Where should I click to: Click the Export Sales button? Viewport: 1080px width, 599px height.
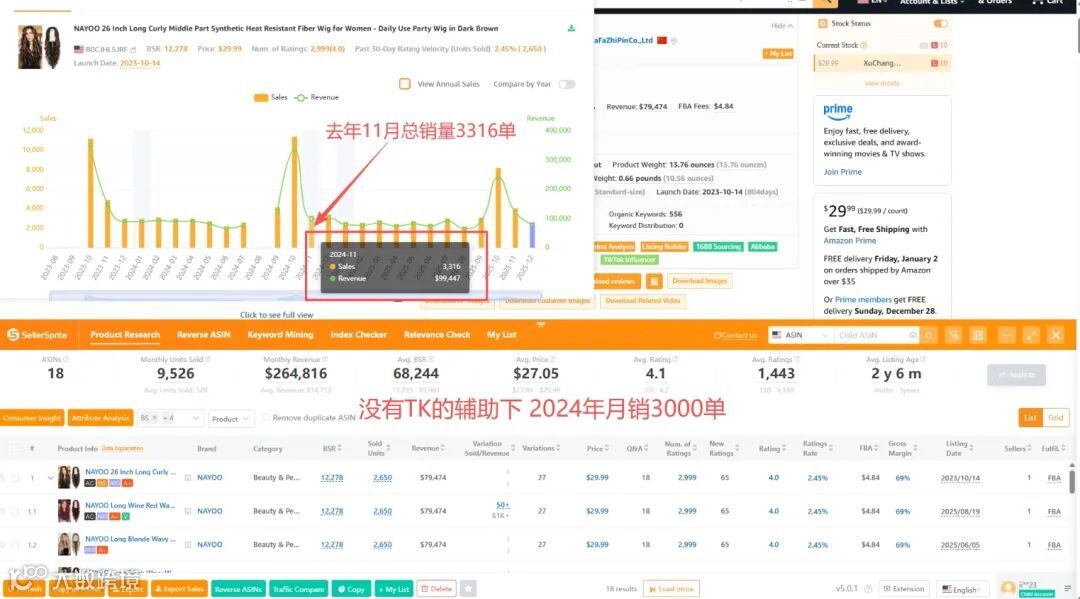click(179, 589)
